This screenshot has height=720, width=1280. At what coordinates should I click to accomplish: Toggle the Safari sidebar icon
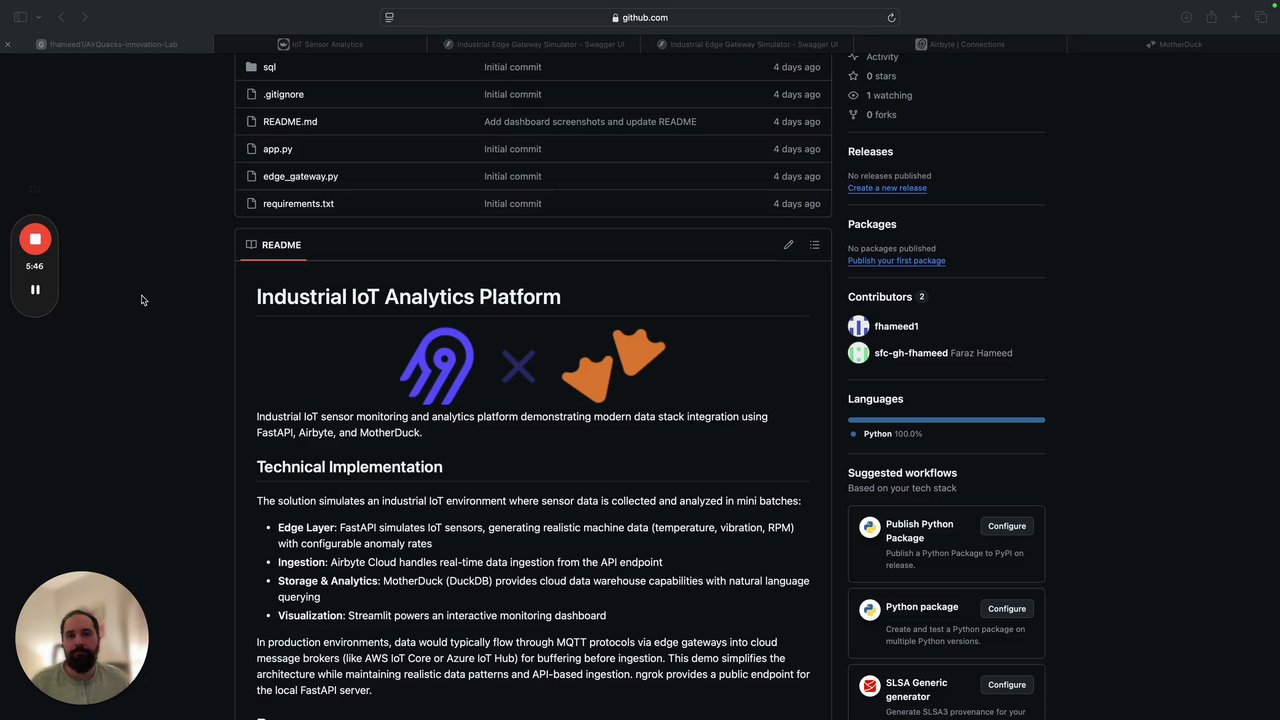pos(20,17)
